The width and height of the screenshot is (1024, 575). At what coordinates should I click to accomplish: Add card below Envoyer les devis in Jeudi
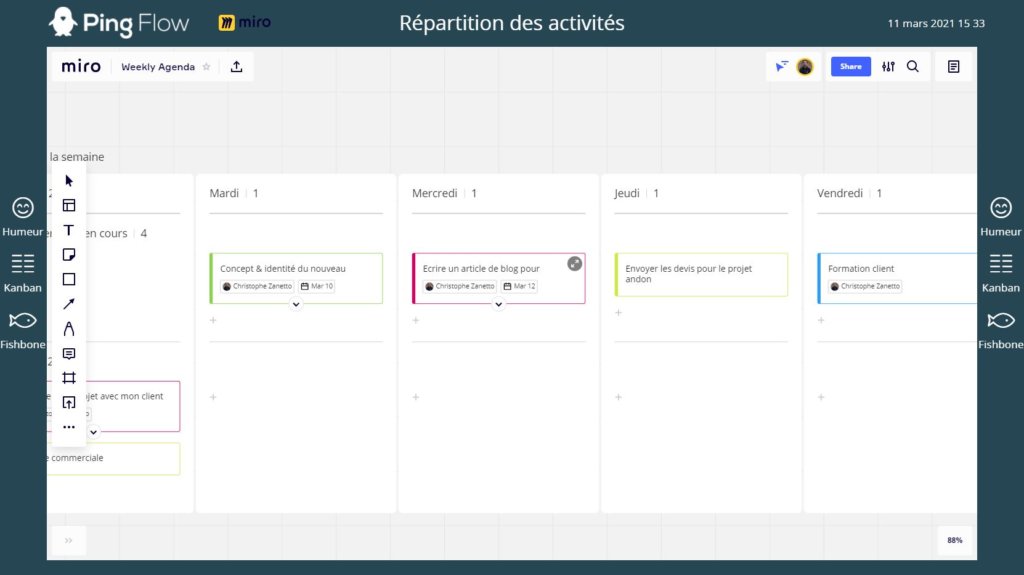pyautogui.click(x=618, y=312)
